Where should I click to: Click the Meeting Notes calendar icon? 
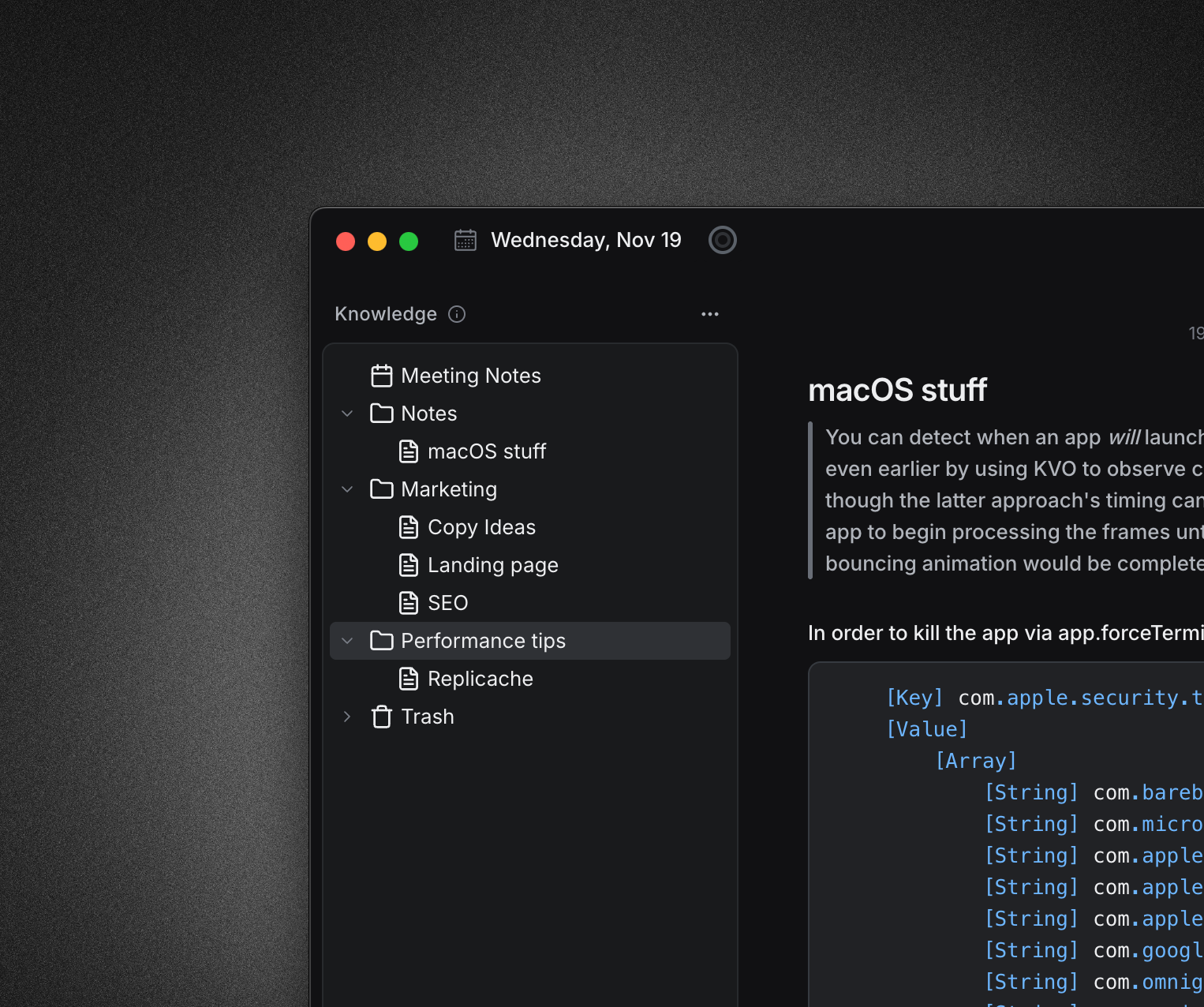coord(382,376)
